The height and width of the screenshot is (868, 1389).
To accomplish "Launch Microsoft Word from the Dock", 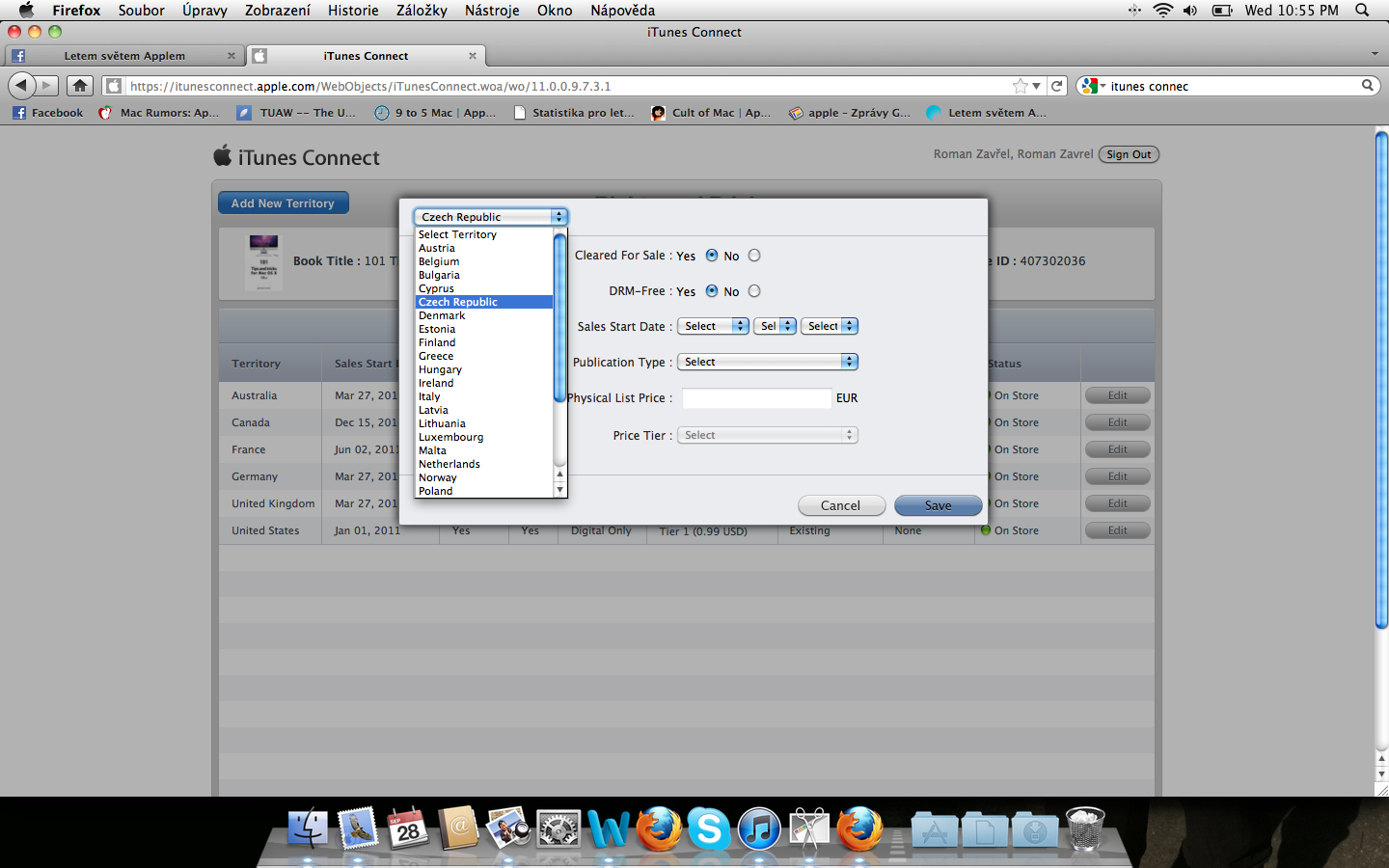I will tap(609, 828).
